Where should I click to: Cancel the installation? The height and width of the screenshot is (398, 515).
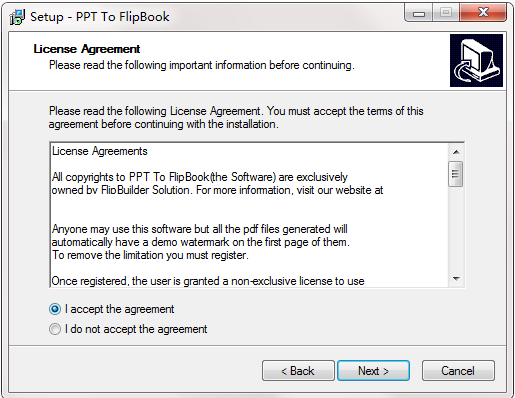point(458,371)
